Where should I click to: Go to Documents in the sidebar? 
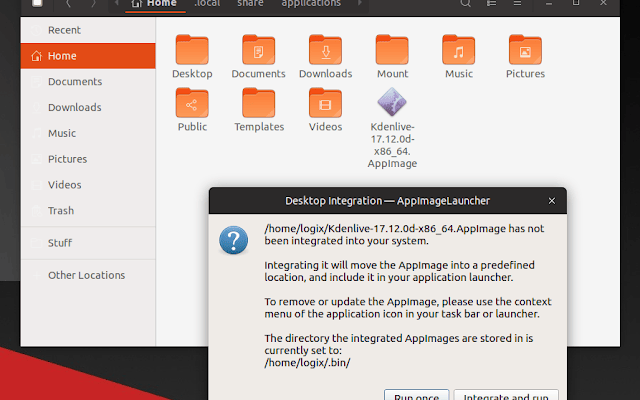88,82
